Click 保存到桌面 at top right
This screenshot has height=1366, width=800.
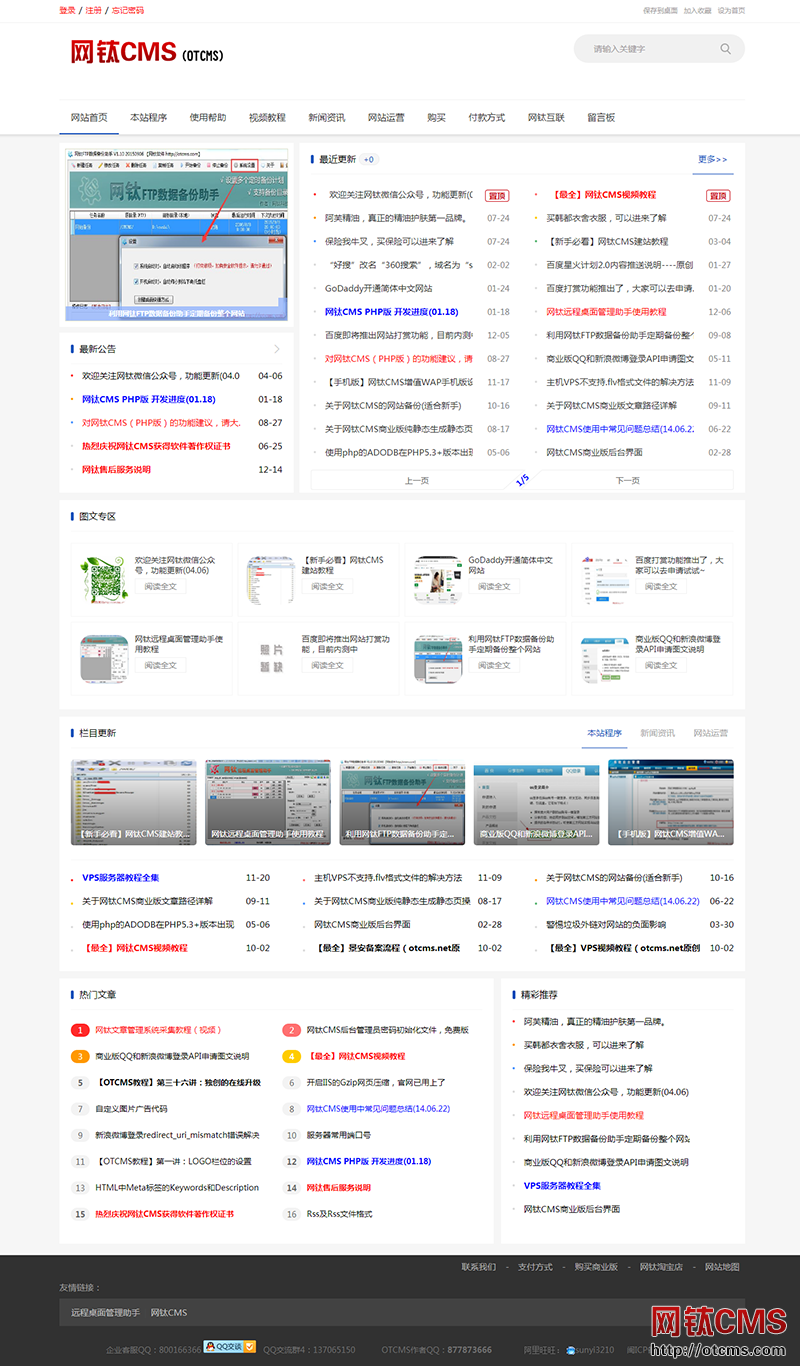661,10
